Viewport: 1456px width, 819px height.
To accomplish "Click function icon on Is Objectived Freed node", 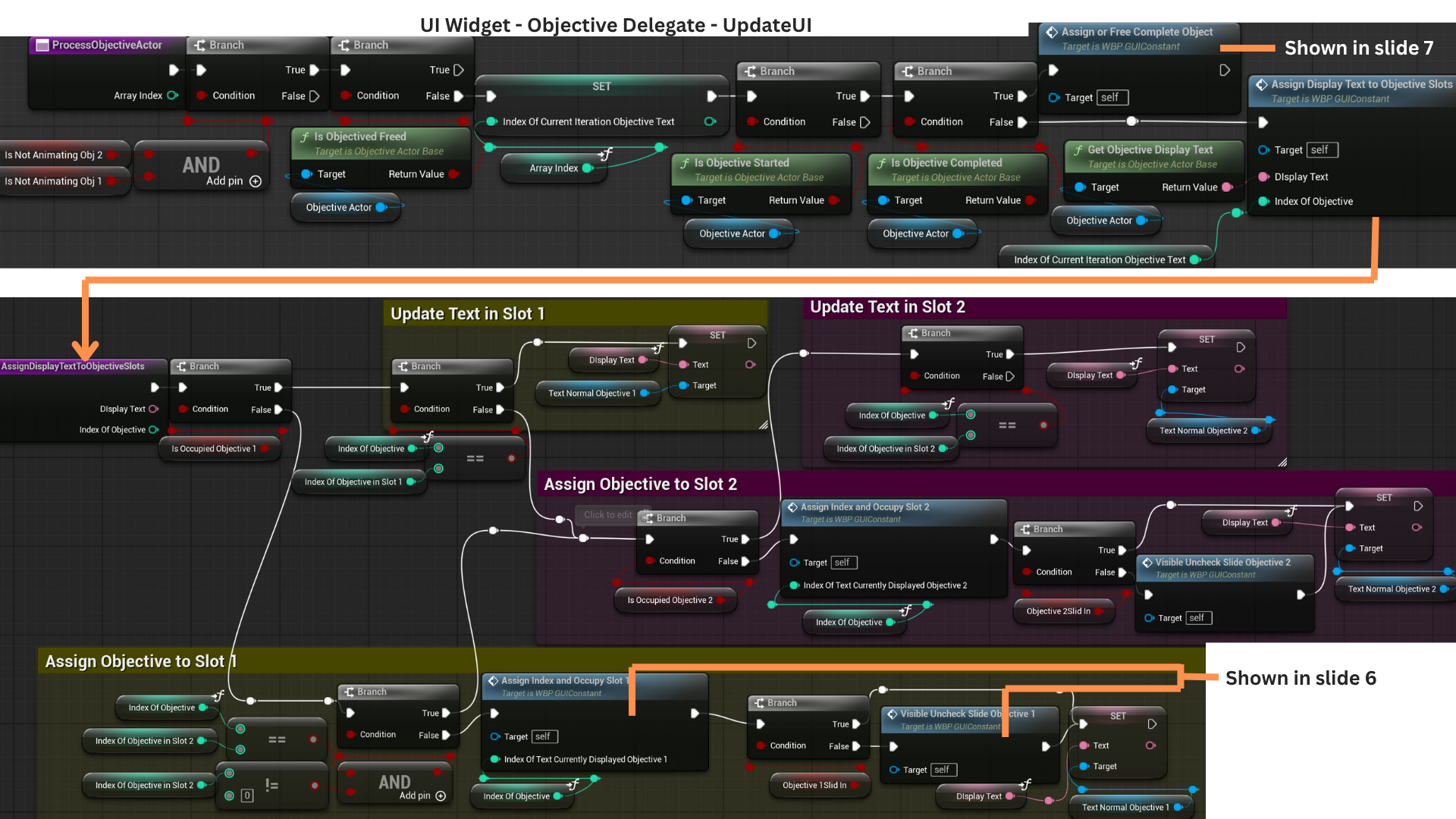I will tap(305, 137).
